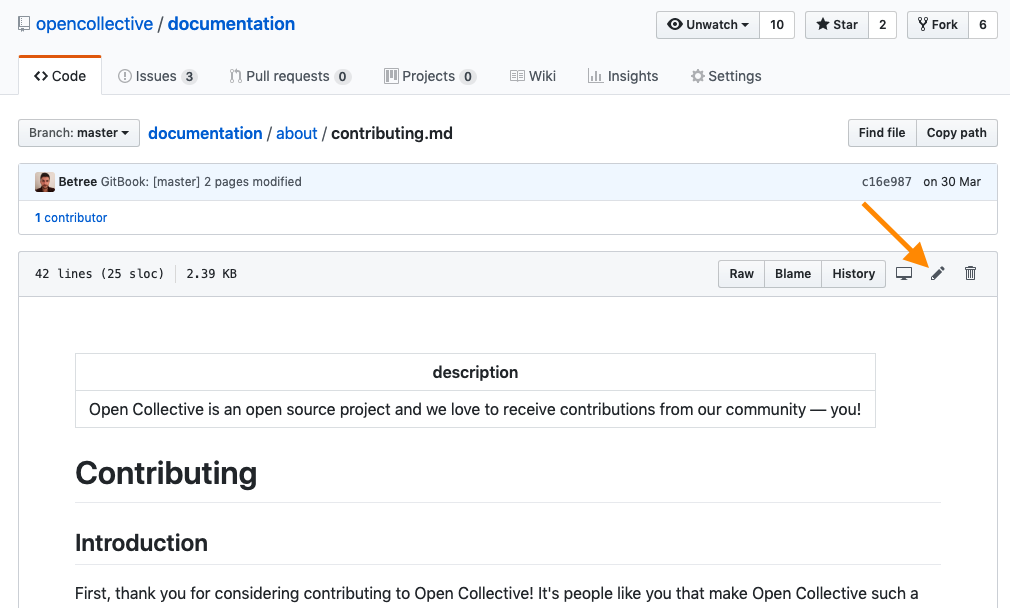Screen dimensions: 1010x608
Task: Click the Copy path button
Action: [957, 133]
